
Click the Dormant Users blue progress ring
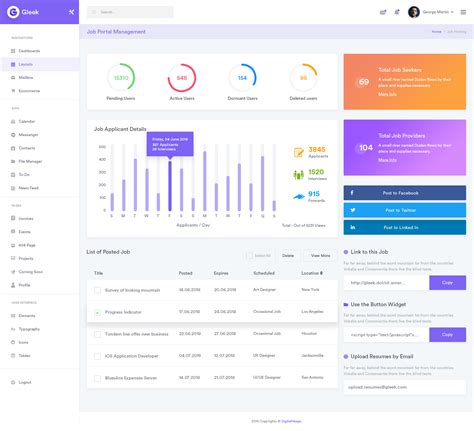pos(242,78)
